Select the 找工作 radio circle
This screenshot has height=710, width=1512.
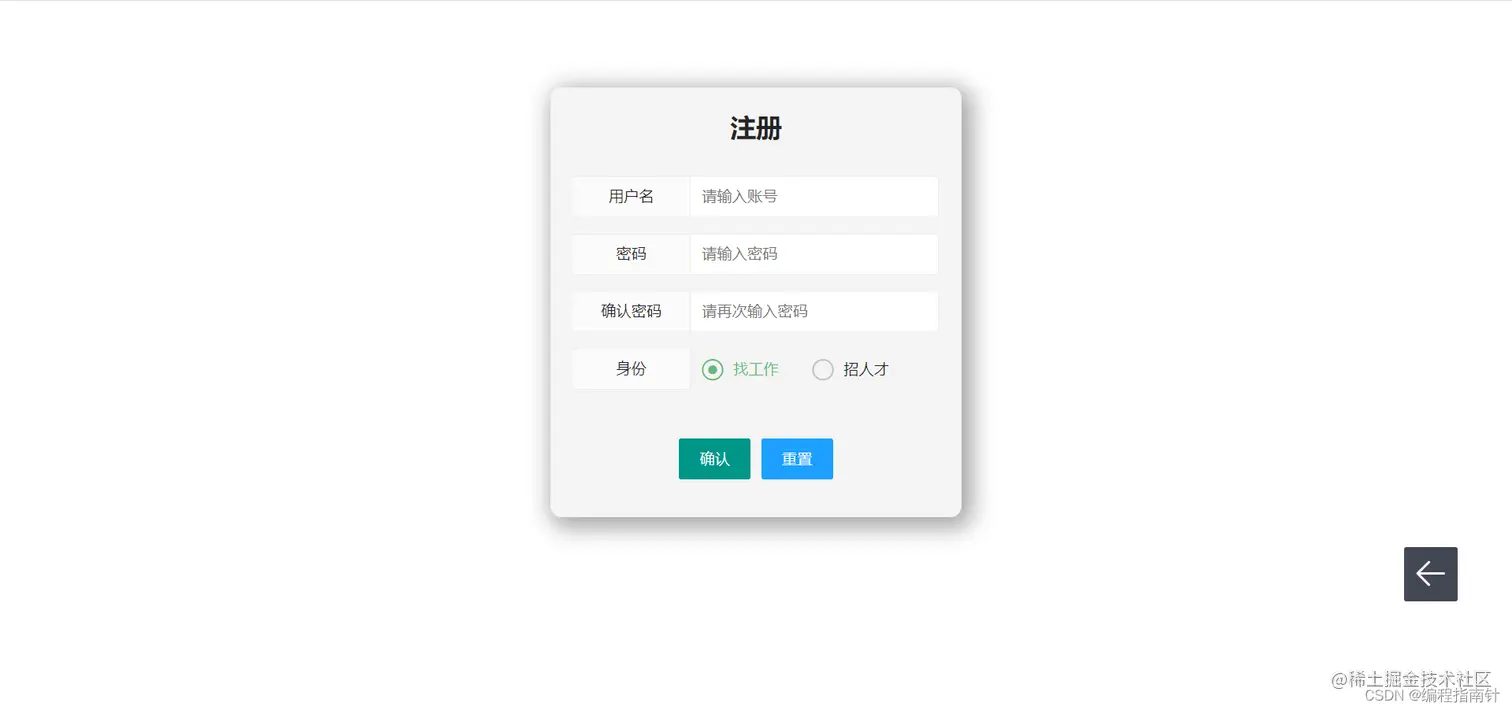pyautogui.click(x=712, y=370)
